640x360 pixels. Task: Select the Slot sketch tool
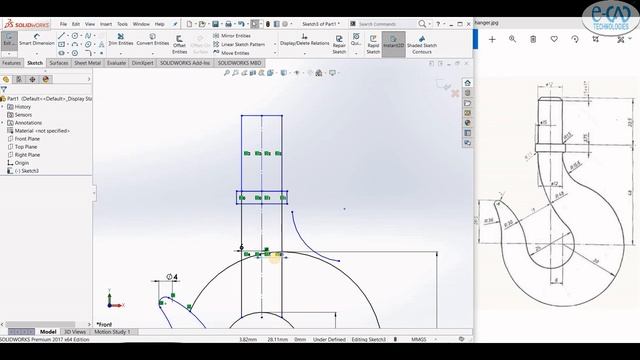[x=62, y=53]
